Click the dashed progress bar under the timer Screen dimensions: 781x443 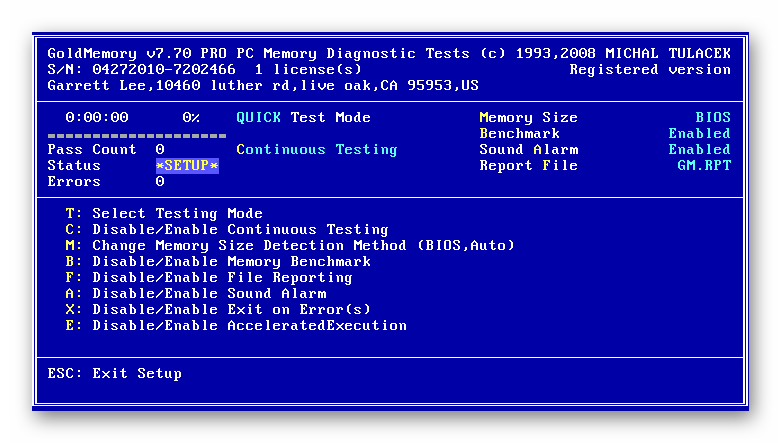(x=137, y=136)
